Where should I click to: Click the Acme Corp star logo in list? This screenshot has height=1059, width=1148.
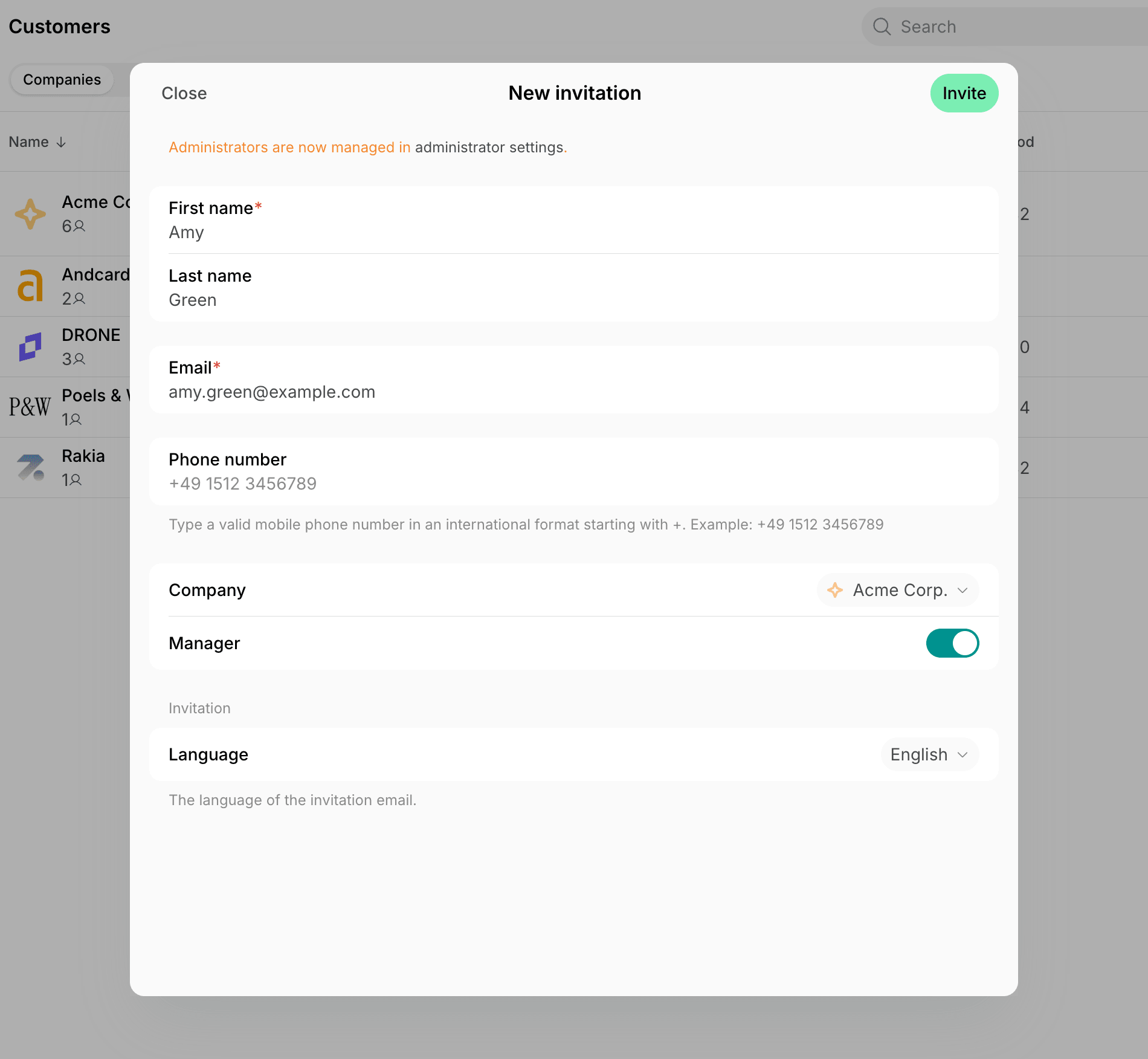30,214
